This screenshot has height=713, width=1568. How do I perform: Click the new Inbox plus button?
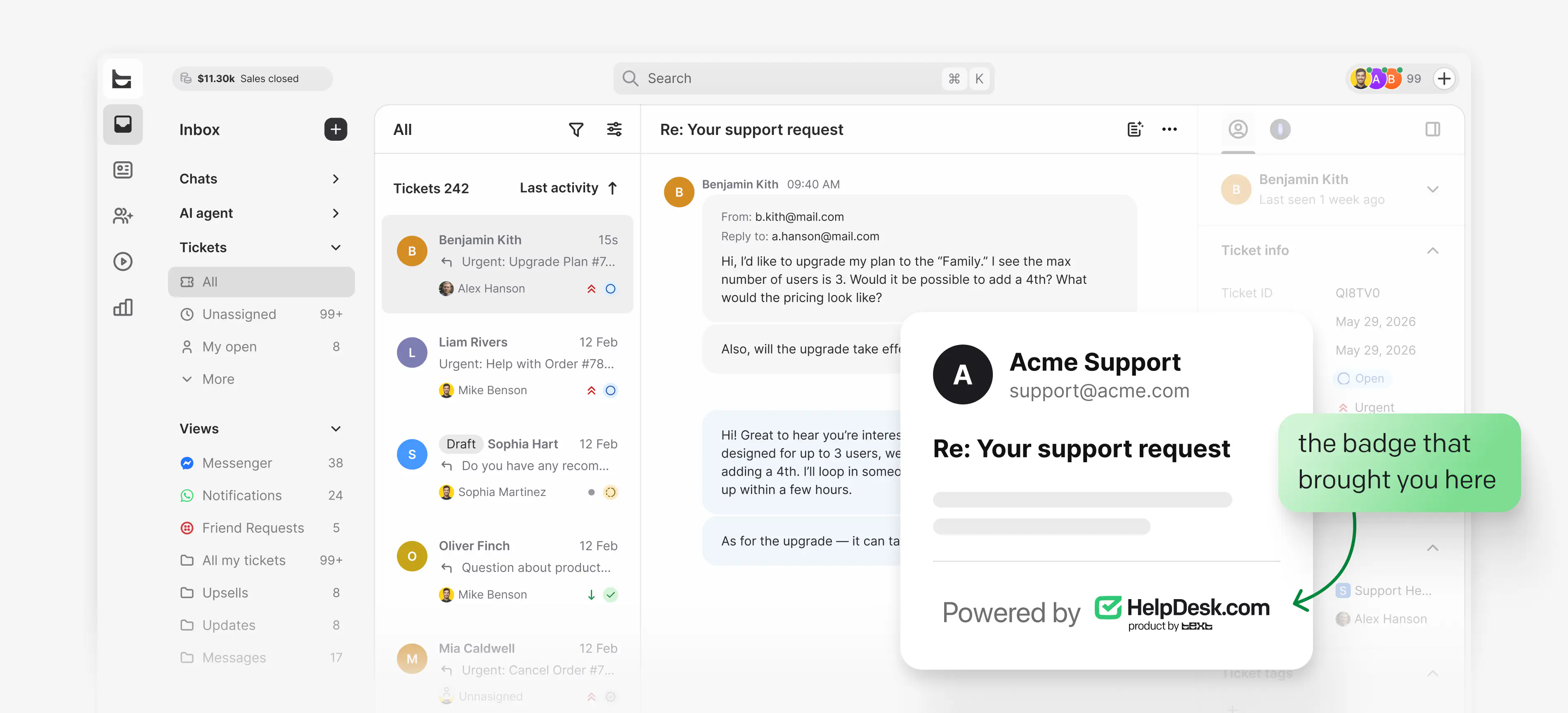coord(335,129)
